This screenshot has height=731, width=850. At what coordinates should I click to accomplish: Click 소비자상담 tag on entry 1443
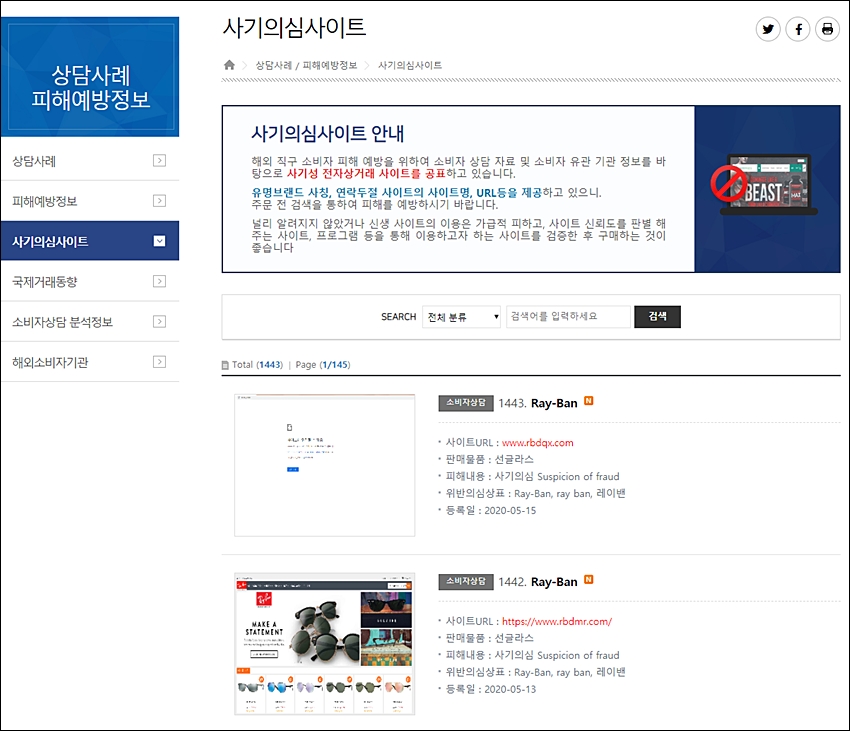coord(466,403)
